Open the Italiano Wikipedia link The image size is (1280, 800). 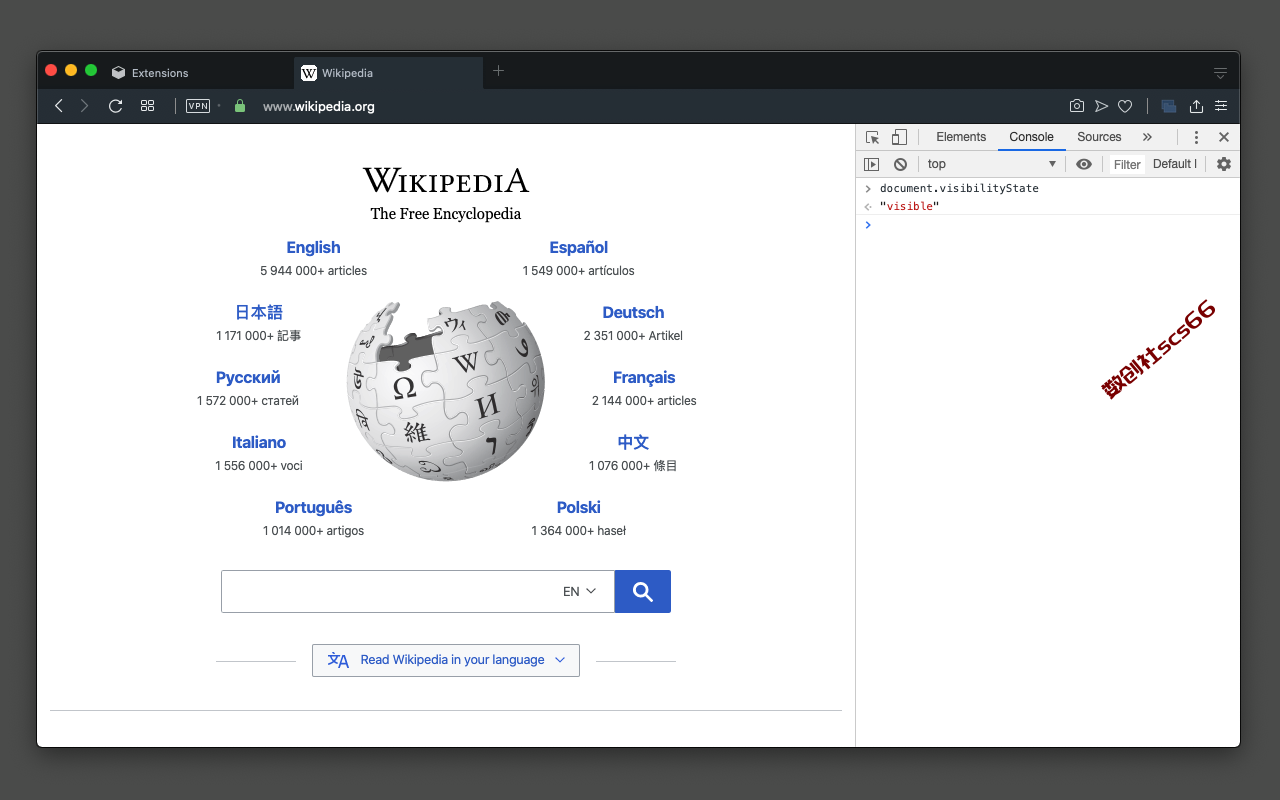(x=259, y=442)
